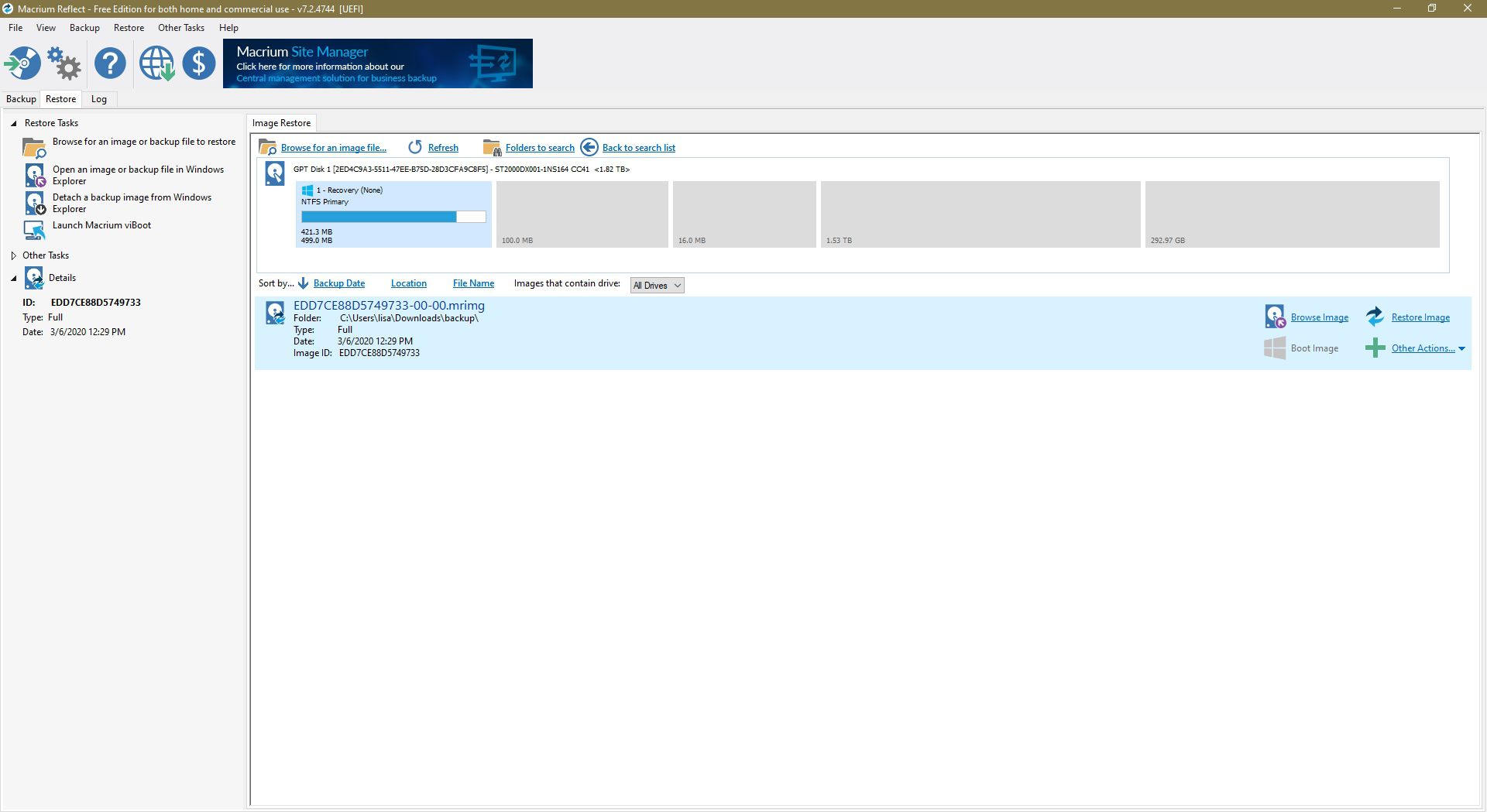
Task: Click Browse for an image or backup file to restore
Action: (144, 142)
